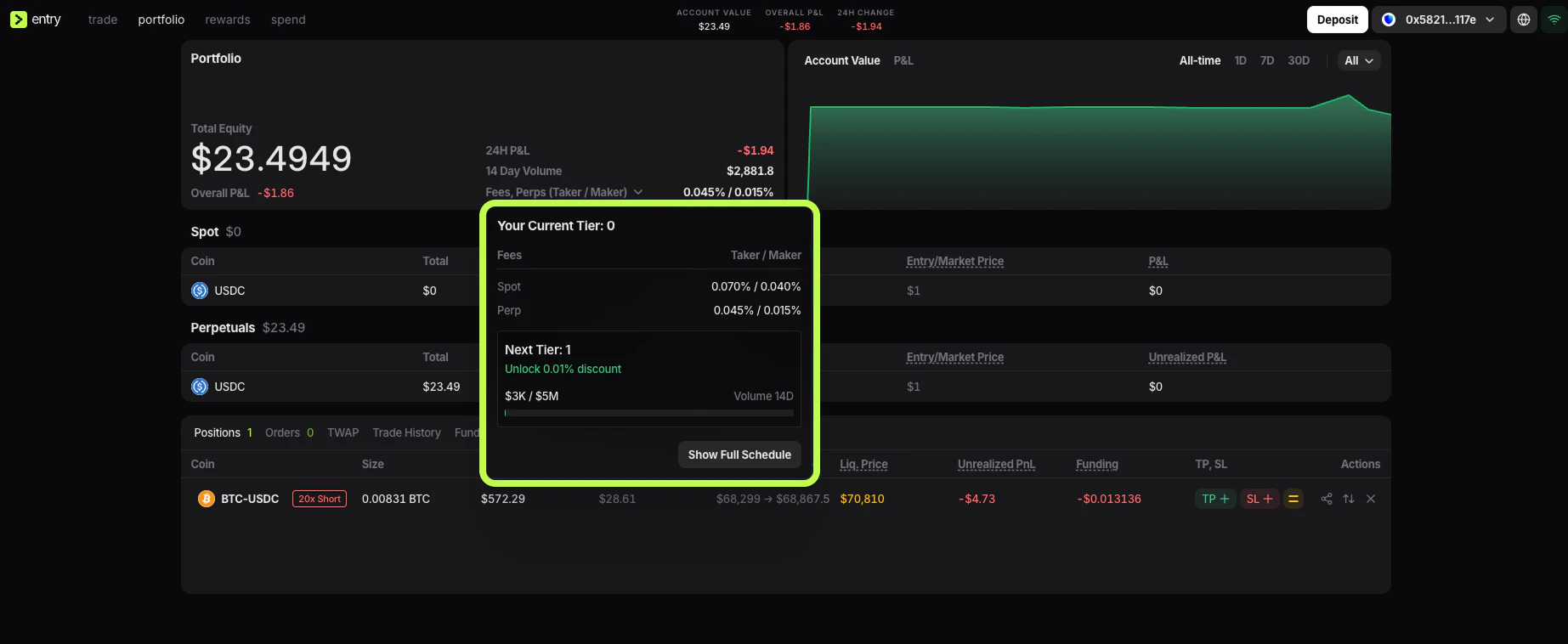Image resolution: width=1568 pixels, height=644 pixels.
Task: Switch chart to Account Value tab
Action: [x=842, y=60]
